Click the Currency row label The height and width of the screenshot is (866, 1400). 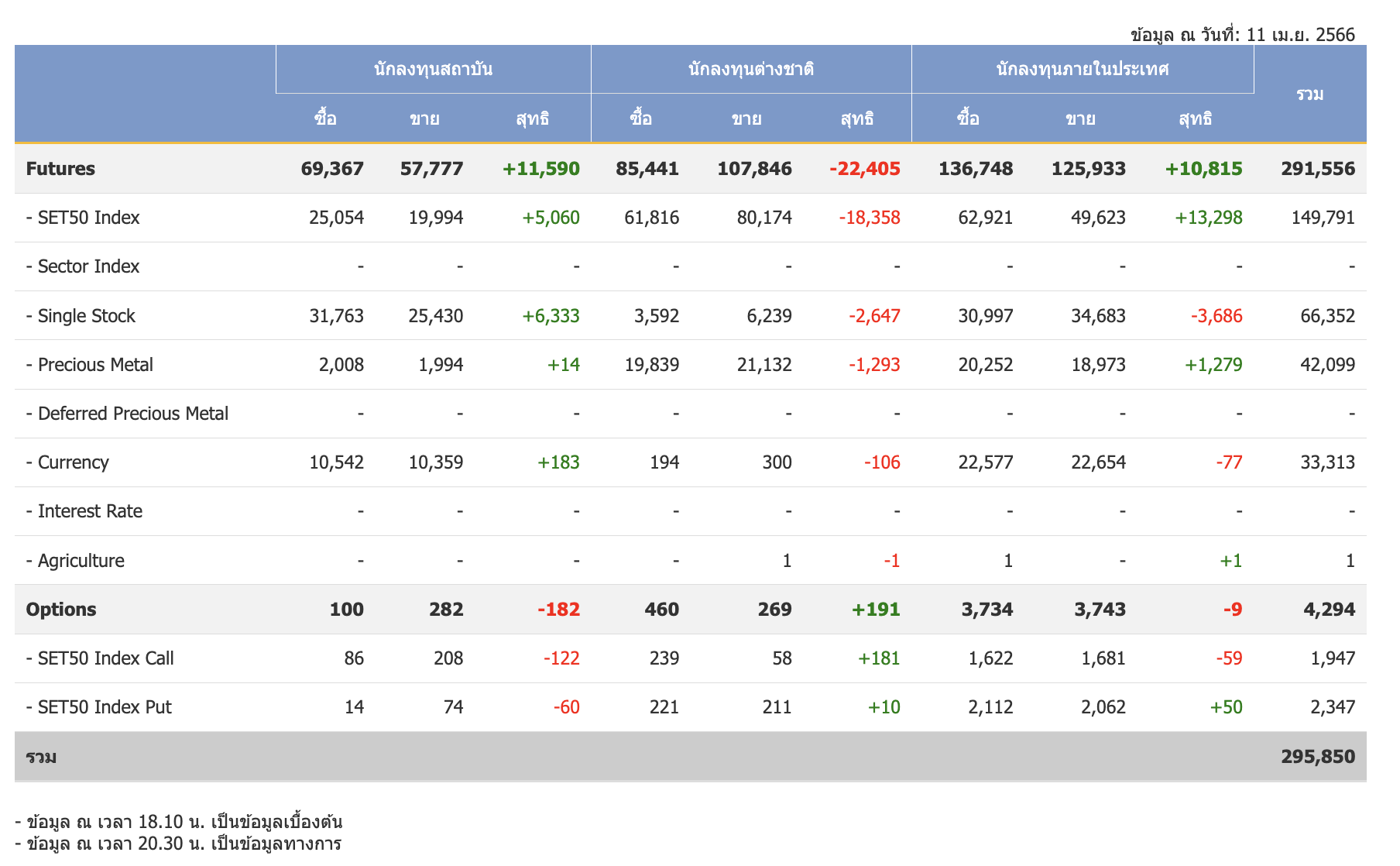(x=67, y=462)
